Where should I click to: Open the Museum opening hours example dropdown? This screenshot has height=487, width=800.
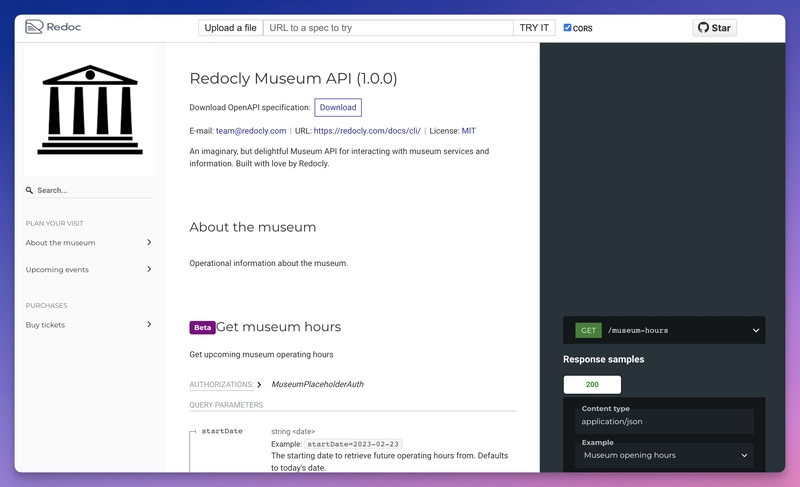(664, 455)
